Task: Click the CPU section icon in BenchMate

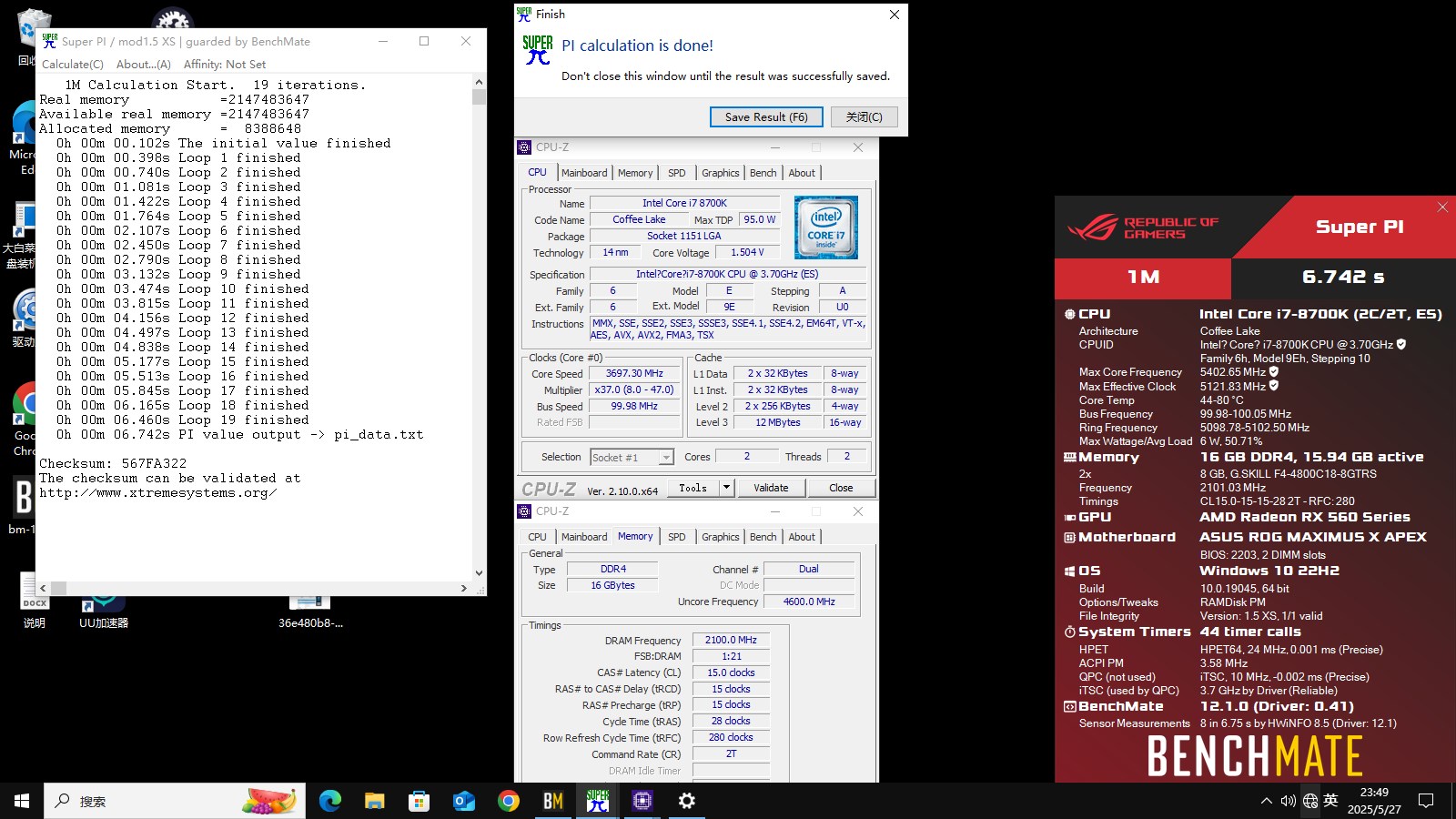Action: [1070, 314]
